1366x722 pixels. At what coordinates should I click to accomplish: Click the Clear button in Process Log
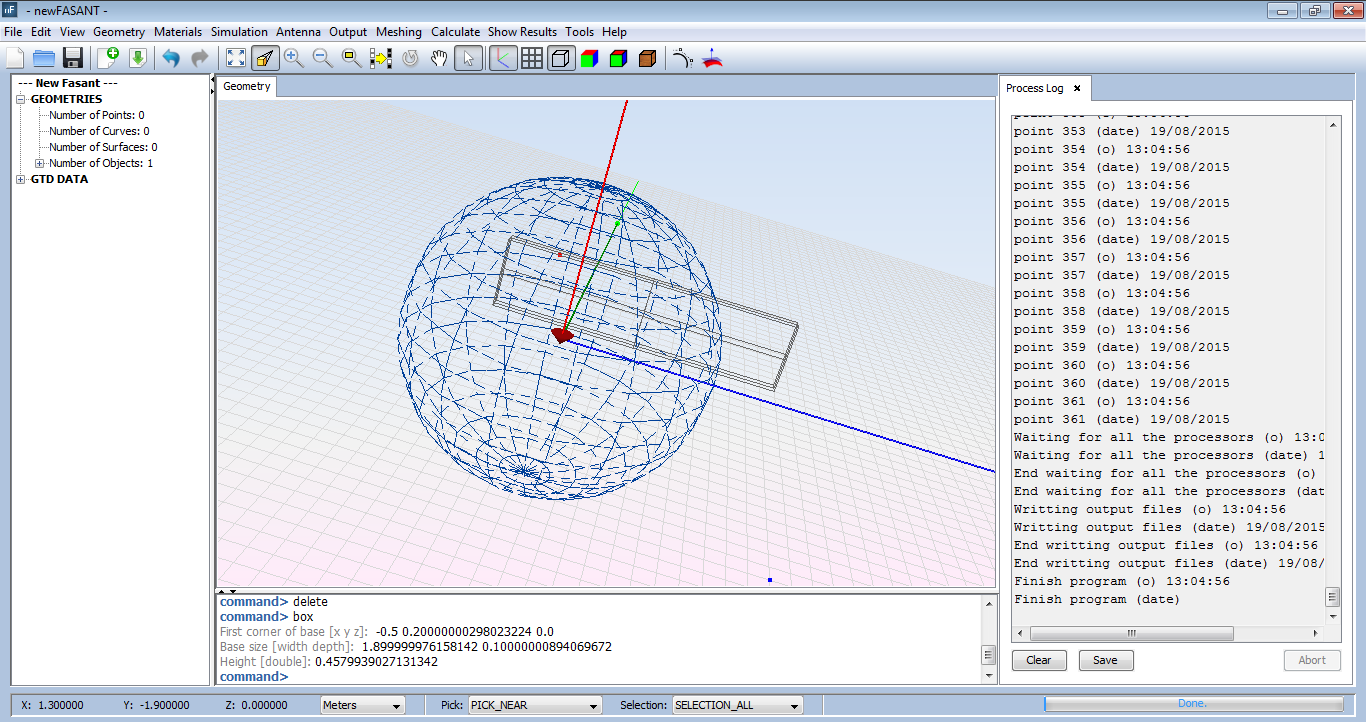1039,660
